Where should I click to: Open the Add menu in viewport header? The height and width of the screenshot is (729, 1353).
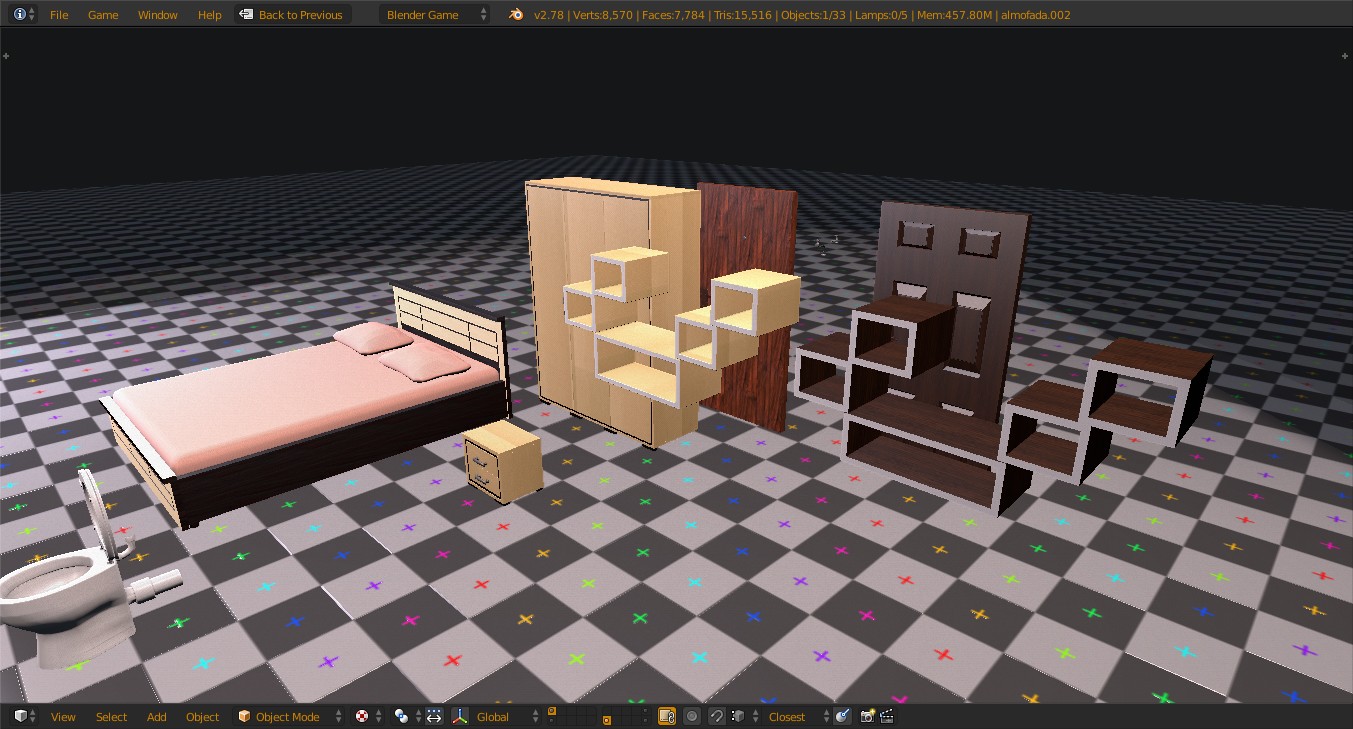click(x=157, y=716)
